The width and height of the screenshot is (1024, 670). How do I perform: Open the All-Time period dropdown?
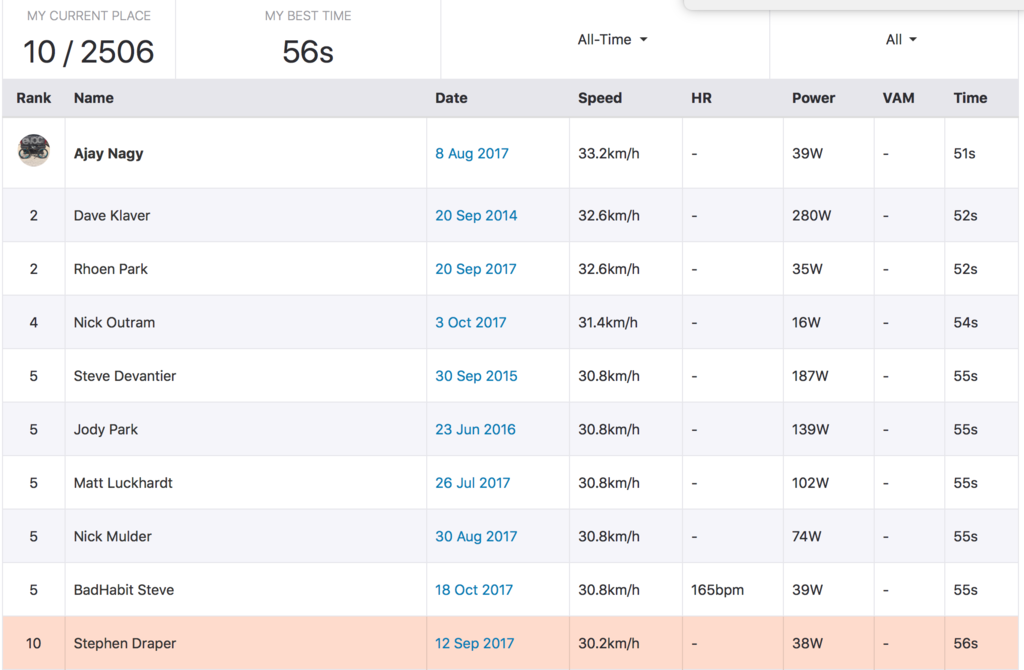[612, 40]
